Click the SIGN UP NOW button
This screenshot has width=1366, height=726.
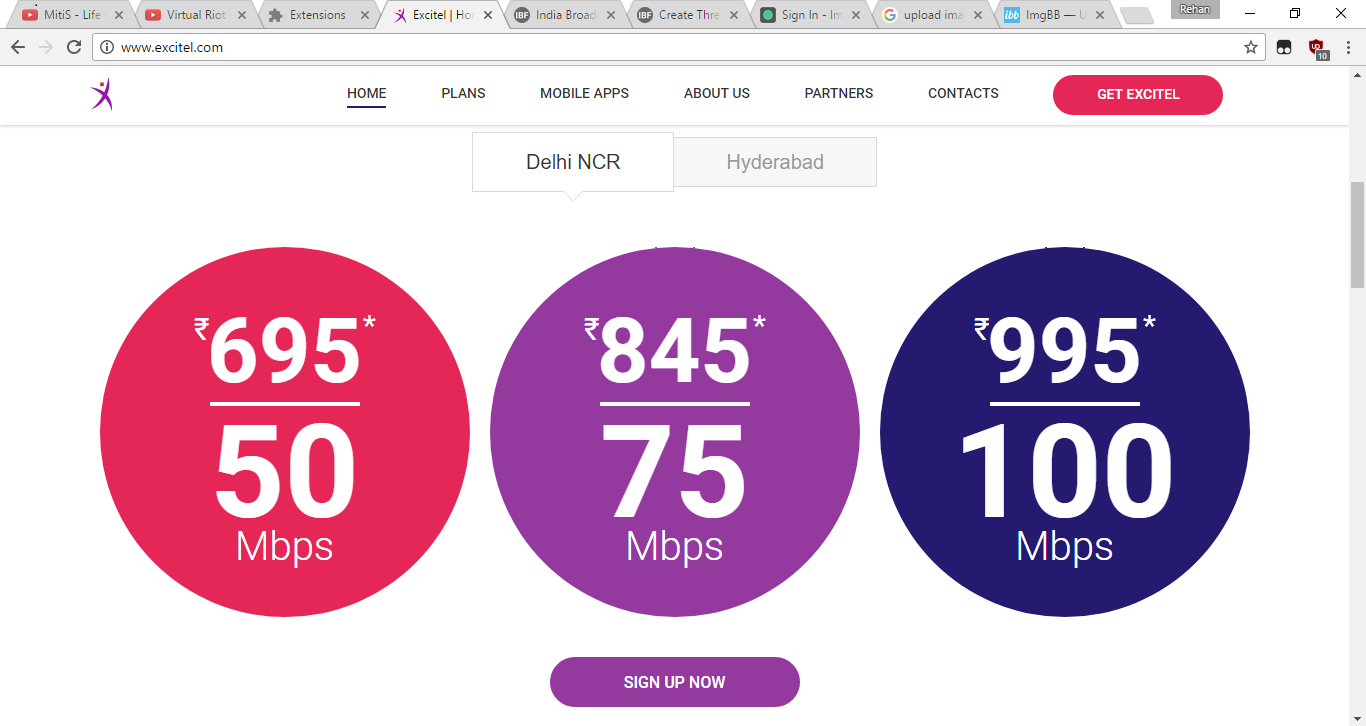pyautogui.click(x=675, y=682)
